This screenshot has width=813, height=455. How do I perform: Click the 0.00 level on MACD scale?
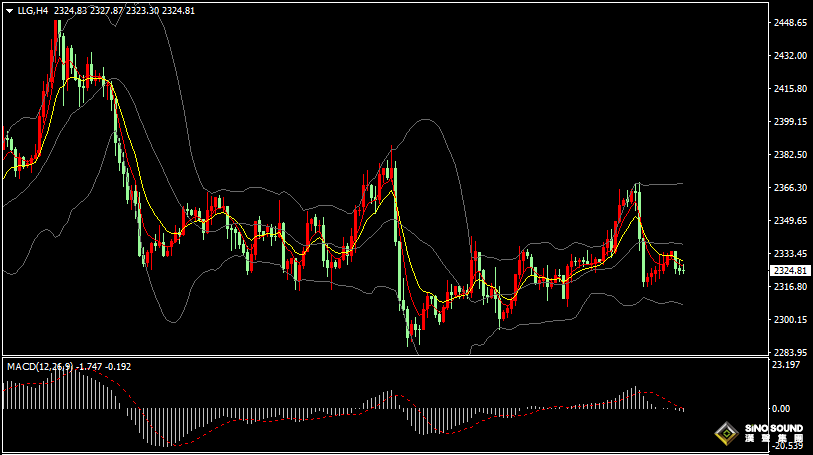pos(782,409)
